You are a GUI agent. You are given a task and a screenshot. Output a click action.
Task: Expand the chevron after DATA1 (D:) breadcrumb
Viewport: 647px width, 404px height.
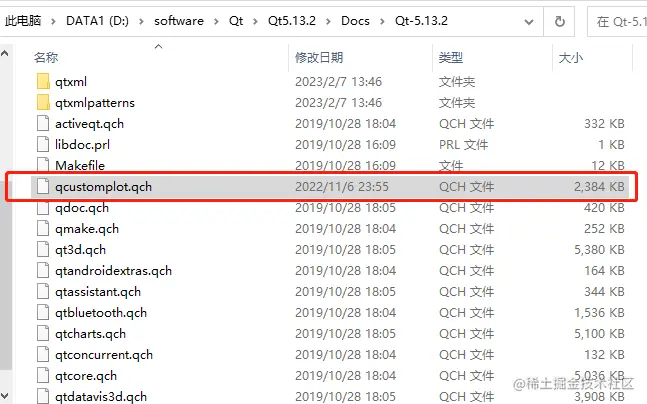(x=141, y=21)
